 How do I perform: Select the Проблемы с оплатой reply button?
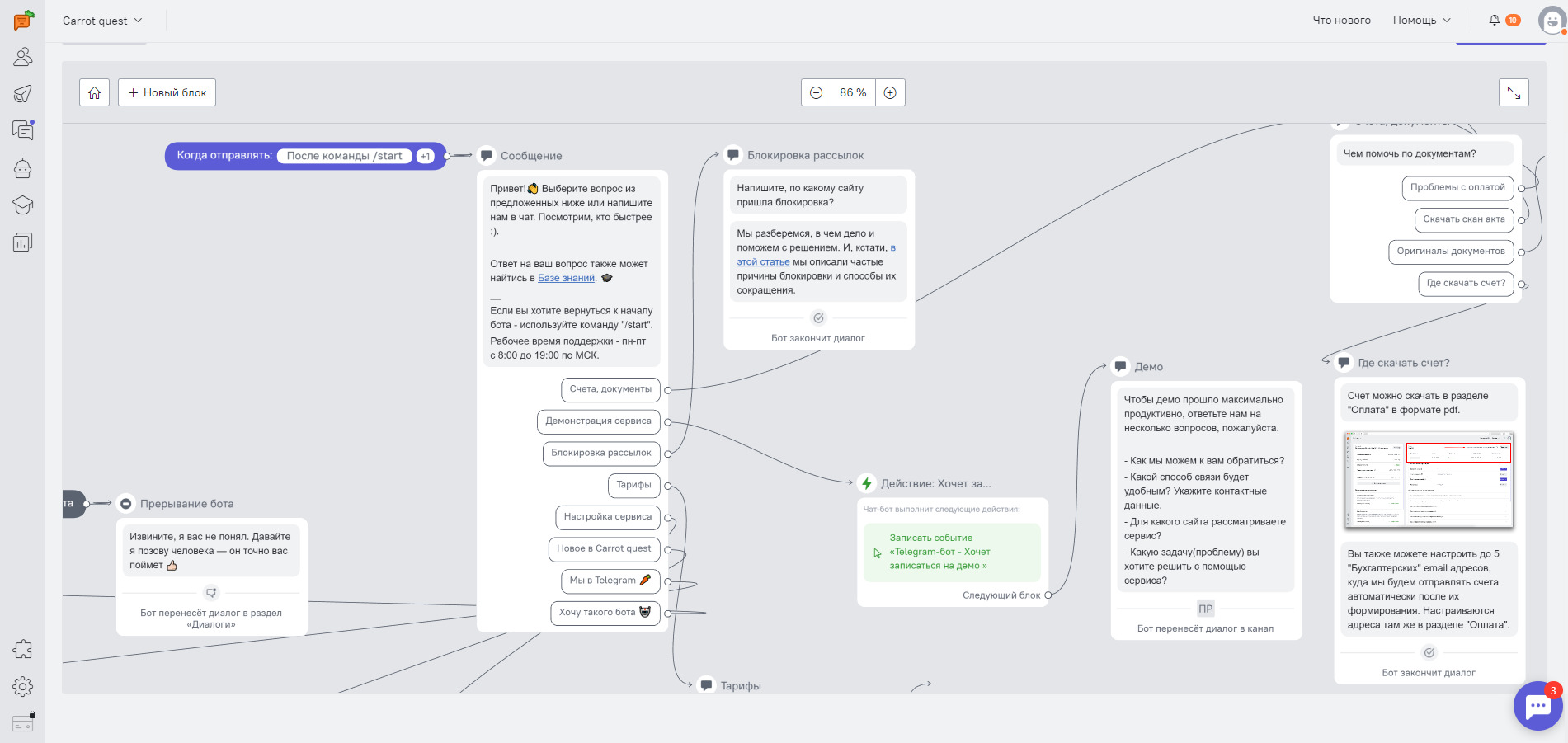click(x=1457, y=188)
